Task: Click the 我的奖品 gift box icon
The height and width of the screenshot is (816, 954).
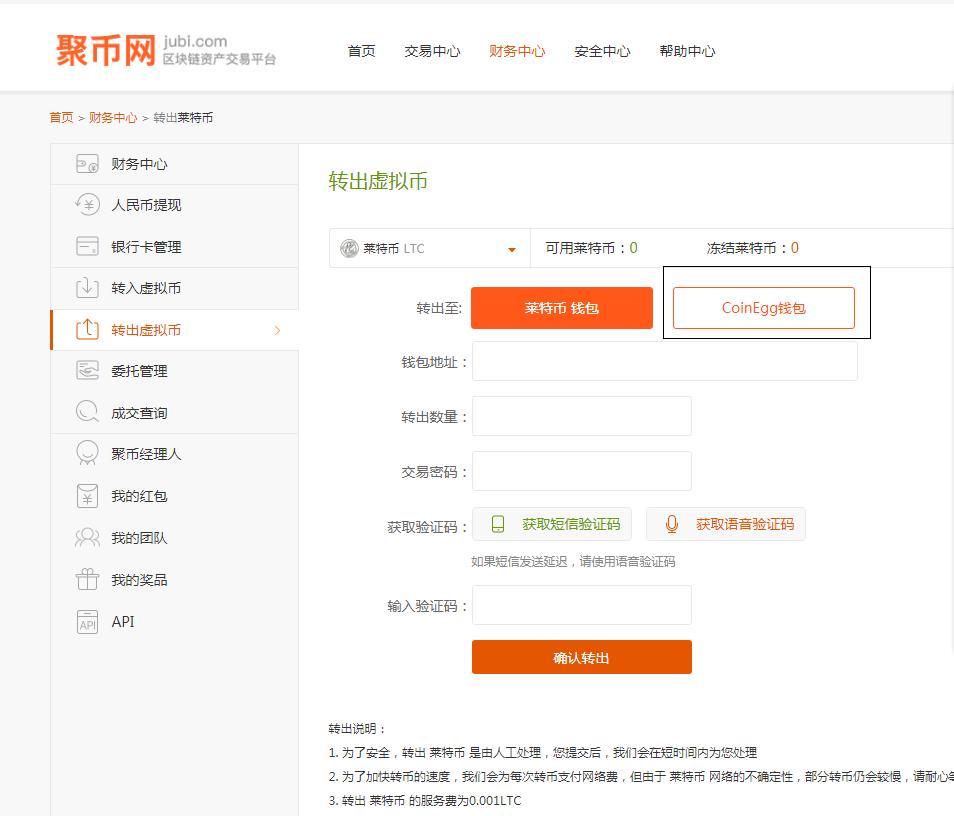Action: point(88,580)
